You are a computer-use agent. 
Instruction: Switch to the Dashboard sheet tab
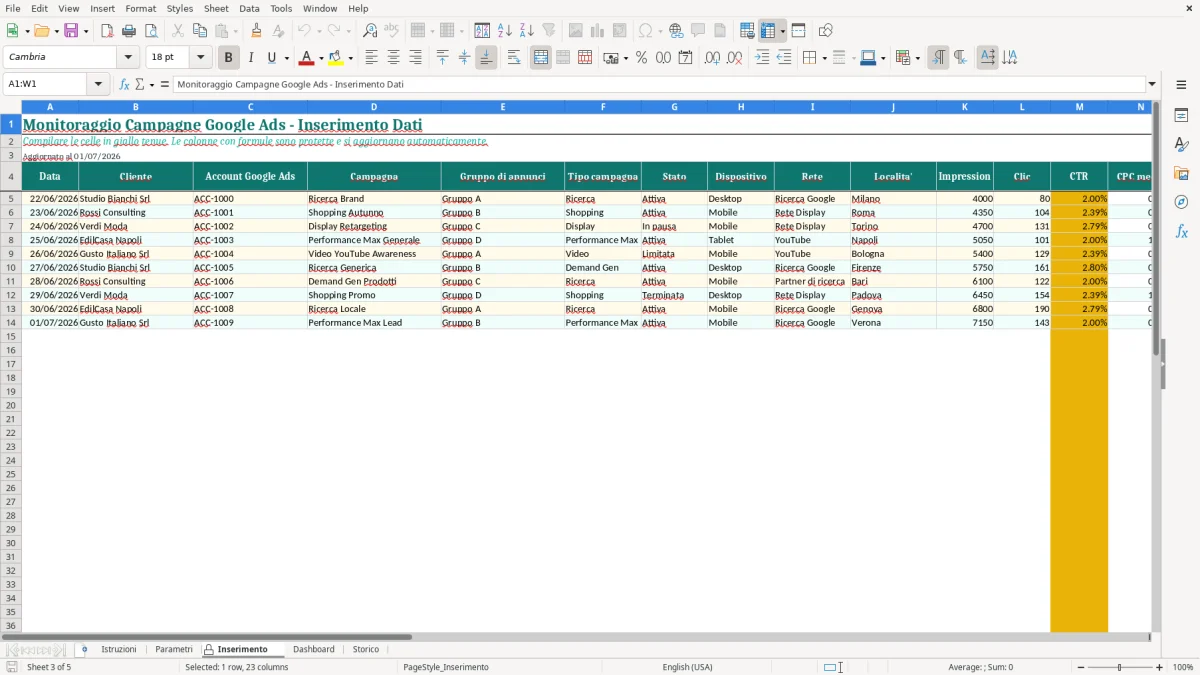coord(314,649)
